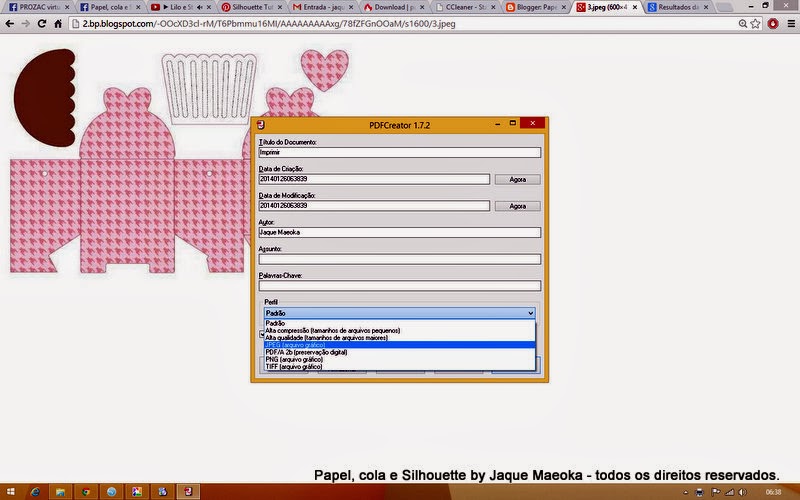
Task: Click Agora next to Data de Modificação
Action: point(517,206)
